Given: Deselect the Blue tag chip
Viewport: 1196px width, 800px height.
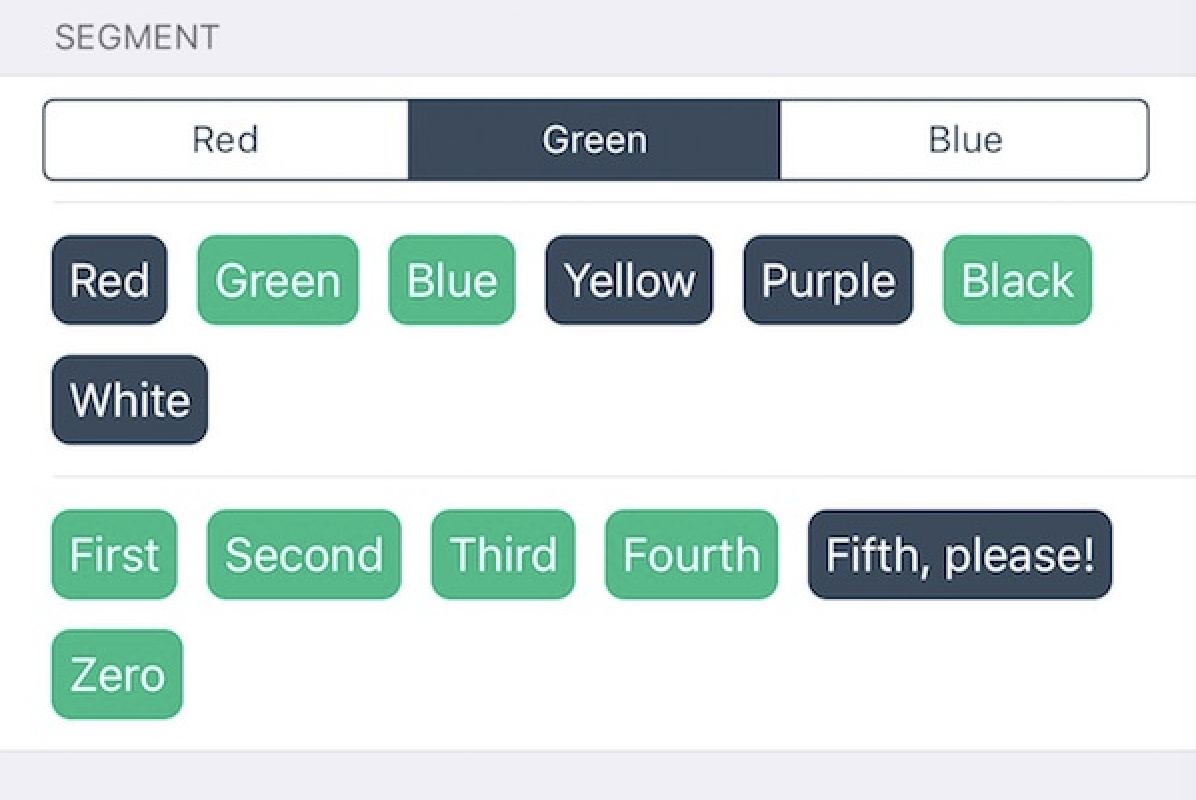Looking at the screenshot, I should 452,280.
